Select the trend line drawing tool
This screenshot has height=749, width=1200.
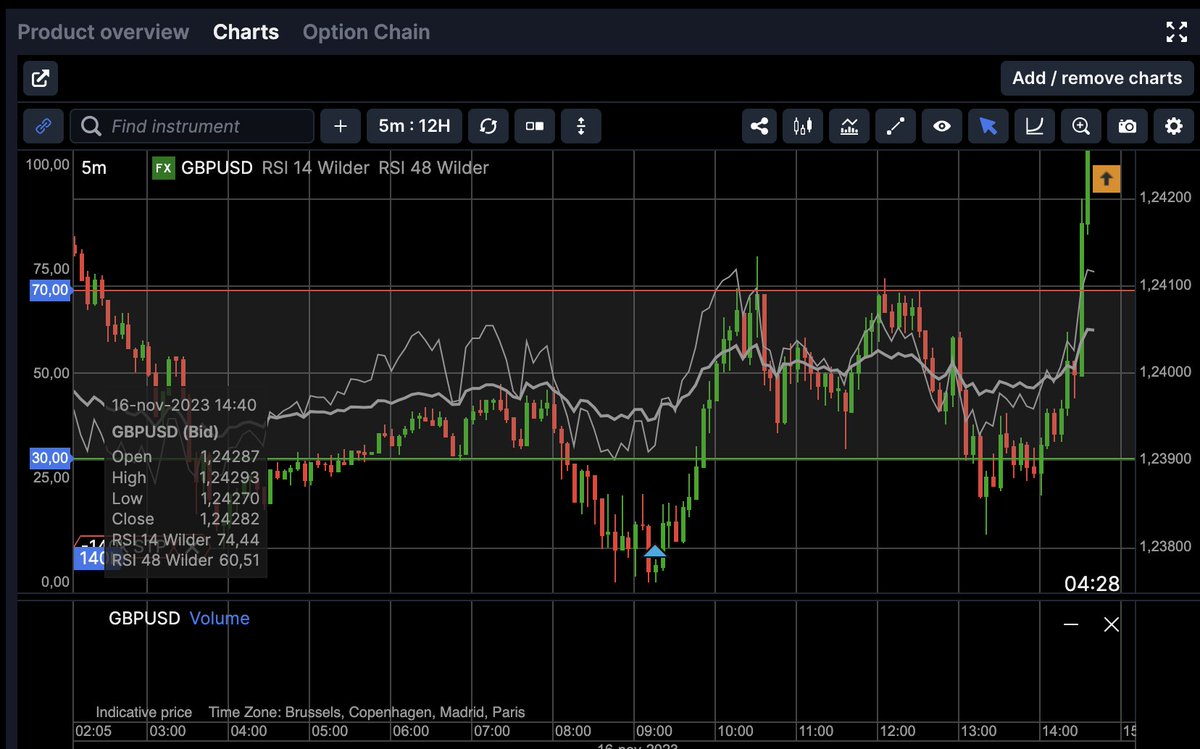pos(895,126)
